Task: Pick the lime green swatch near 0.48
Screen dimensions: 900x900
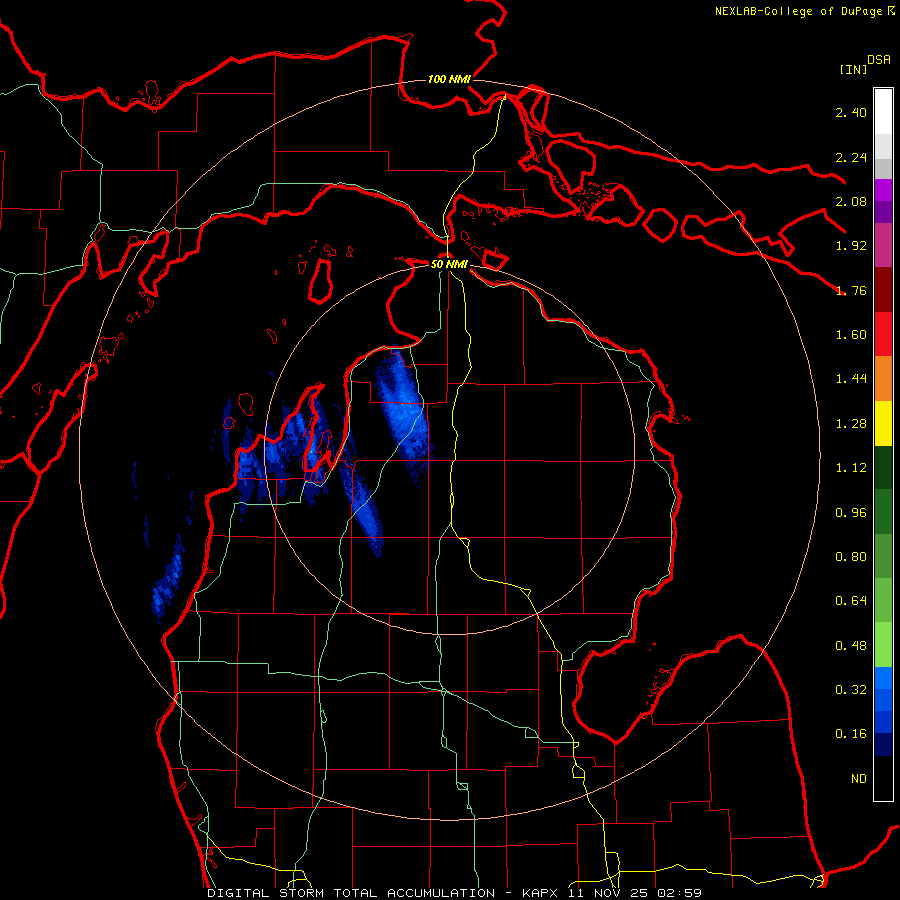Action: point(883,645)
